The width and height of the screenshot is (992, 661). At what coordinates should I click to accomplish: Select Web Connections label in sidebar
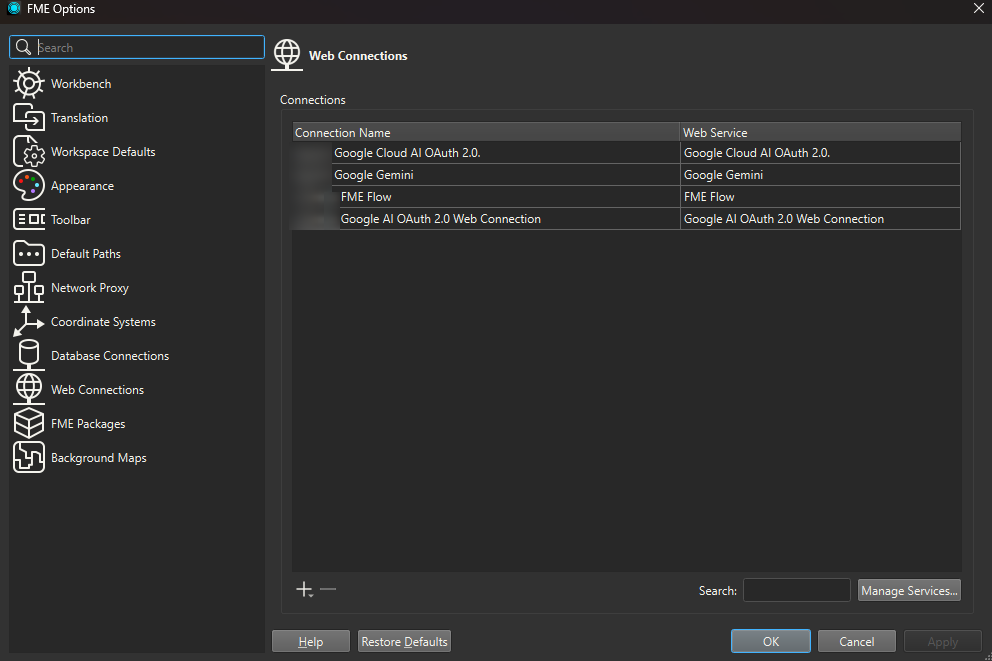click(x=97, y=390)
